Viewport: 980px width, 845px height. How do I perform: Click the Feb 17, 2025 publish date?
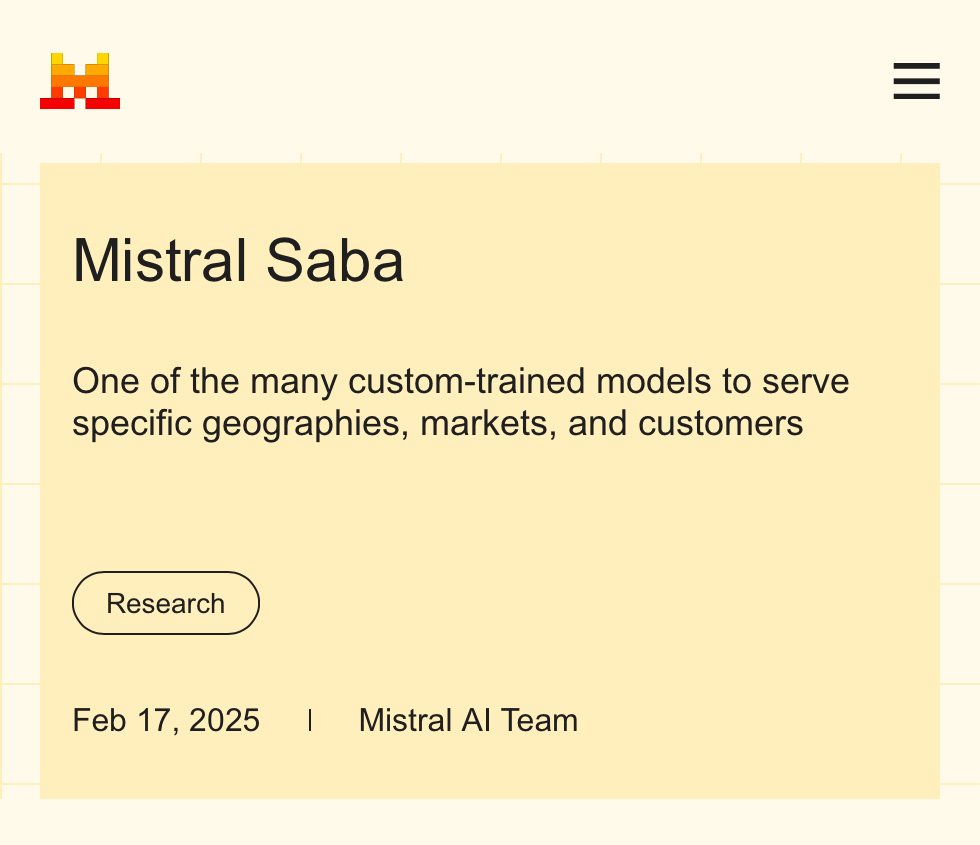tap(166, 720)
